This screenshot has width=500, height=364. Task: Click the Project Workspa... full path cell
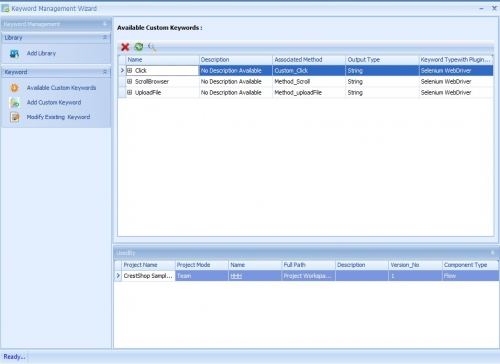308,276
